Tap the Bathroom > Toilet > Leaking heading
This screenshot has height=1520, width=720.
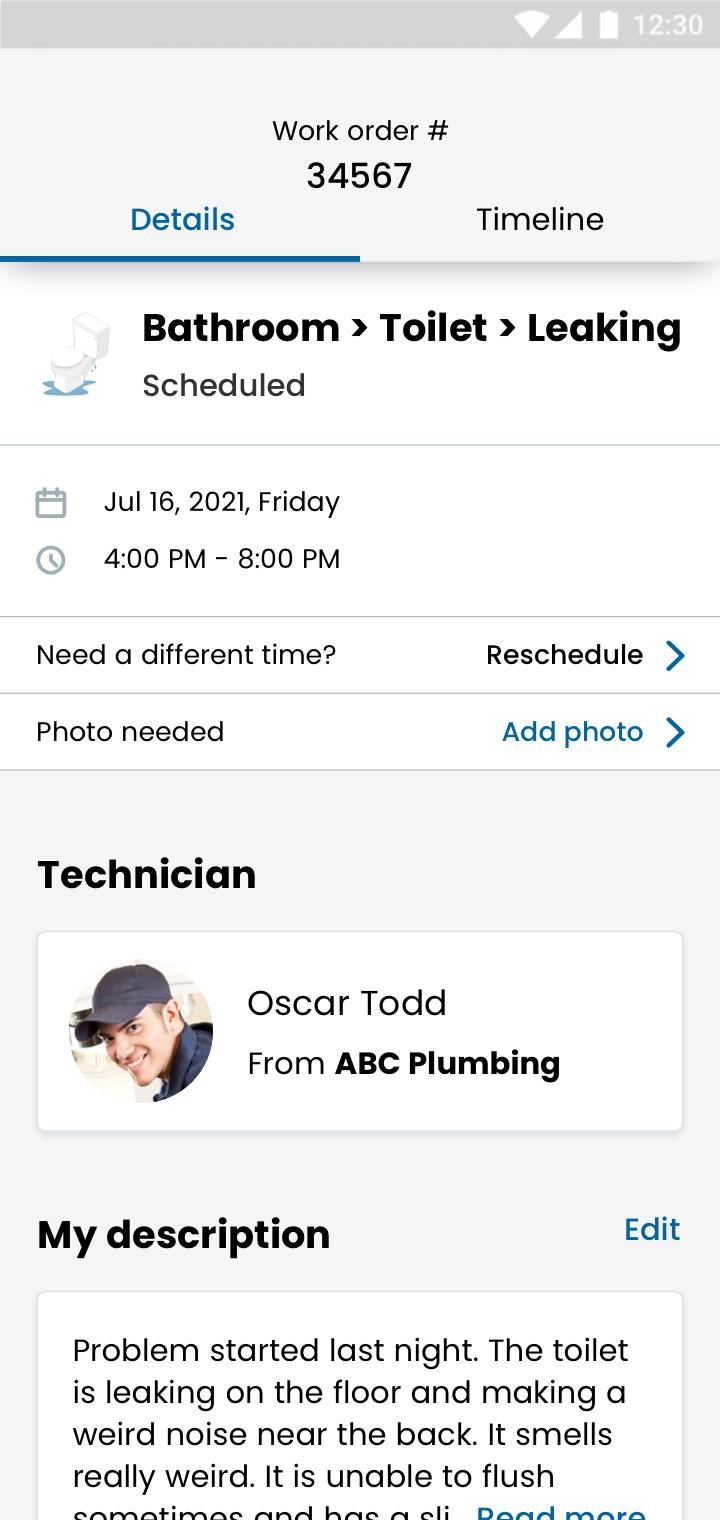coord(412,329)
